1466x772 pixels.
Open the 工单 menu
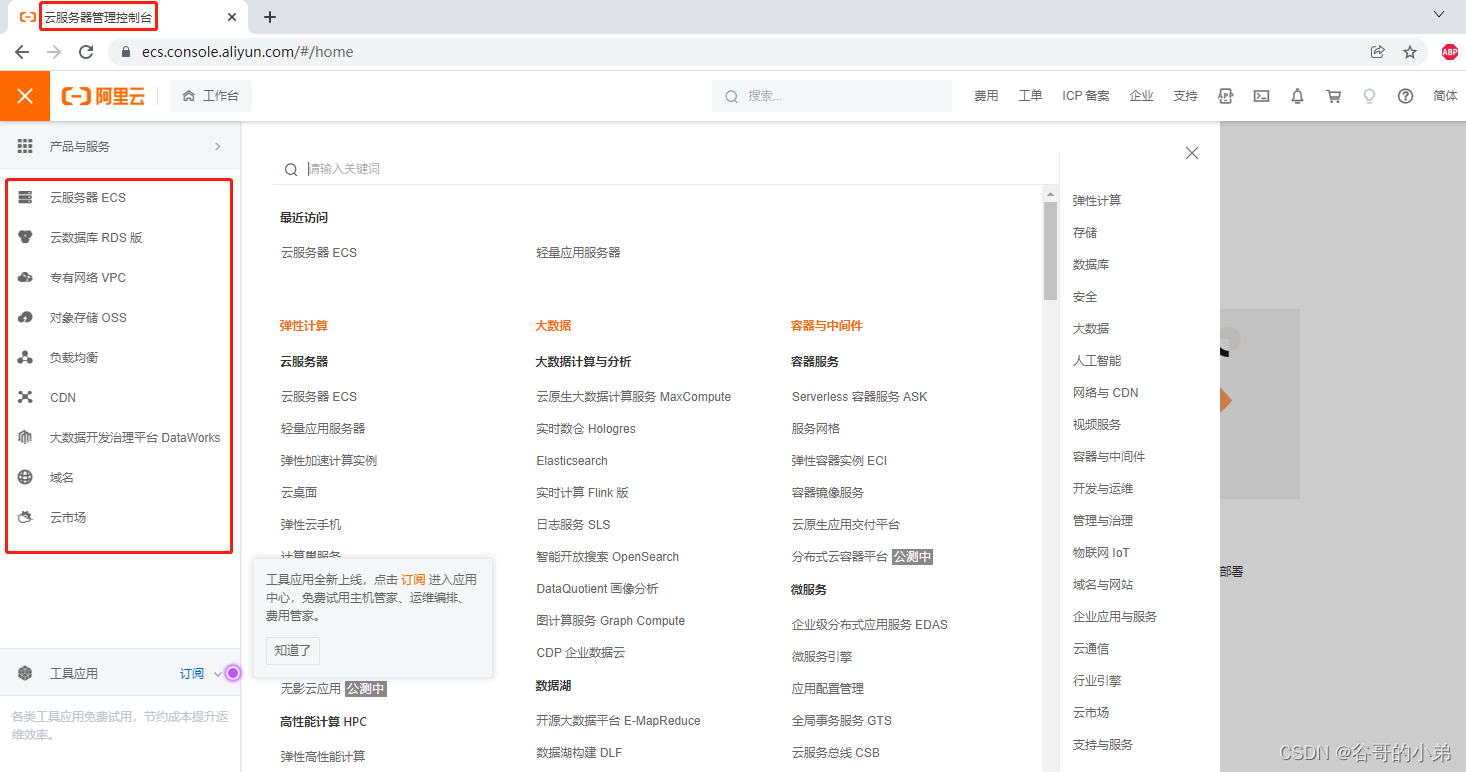(1030, 96)
